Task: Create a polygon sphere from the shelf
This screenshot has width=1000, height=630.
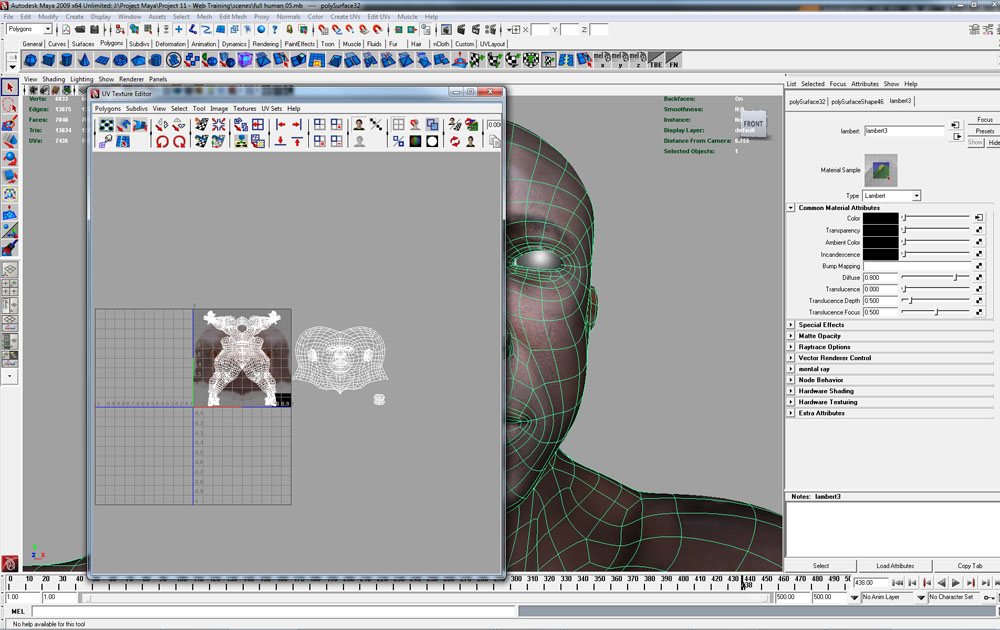Action: pyautogui.click(x=30, y=61)
